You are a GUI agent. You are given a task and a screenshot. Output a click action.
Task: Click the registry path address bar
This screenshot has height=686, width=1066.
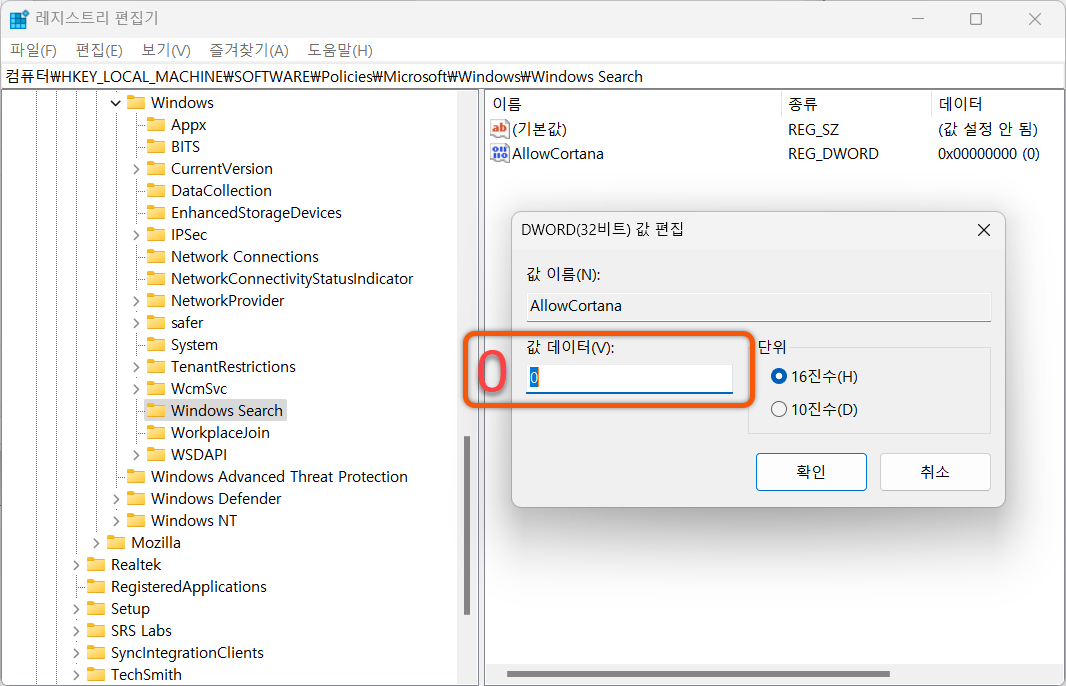pos(533,77)
